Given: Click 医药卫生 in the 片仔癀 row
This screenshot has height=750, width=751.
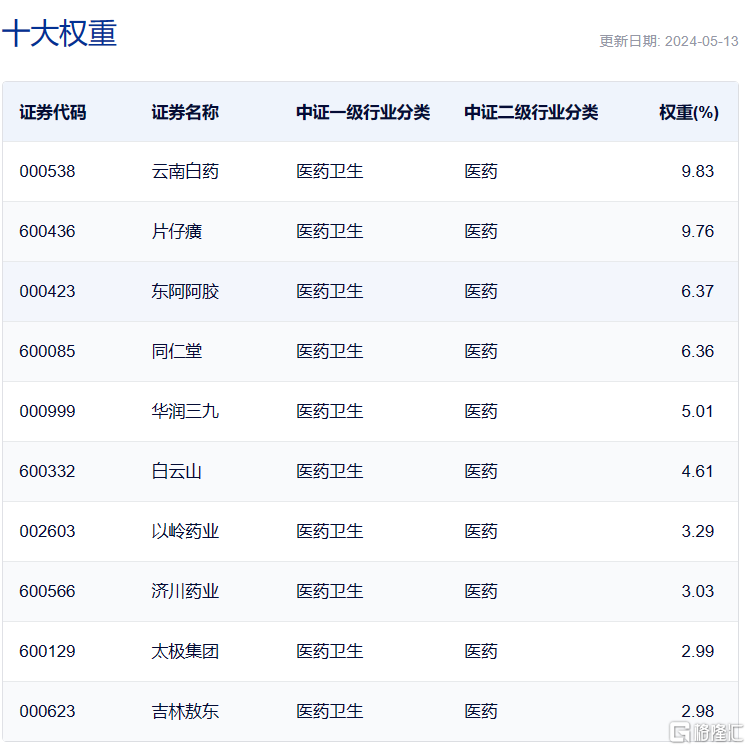Looking at the screenshot, I should click(330, 231).
